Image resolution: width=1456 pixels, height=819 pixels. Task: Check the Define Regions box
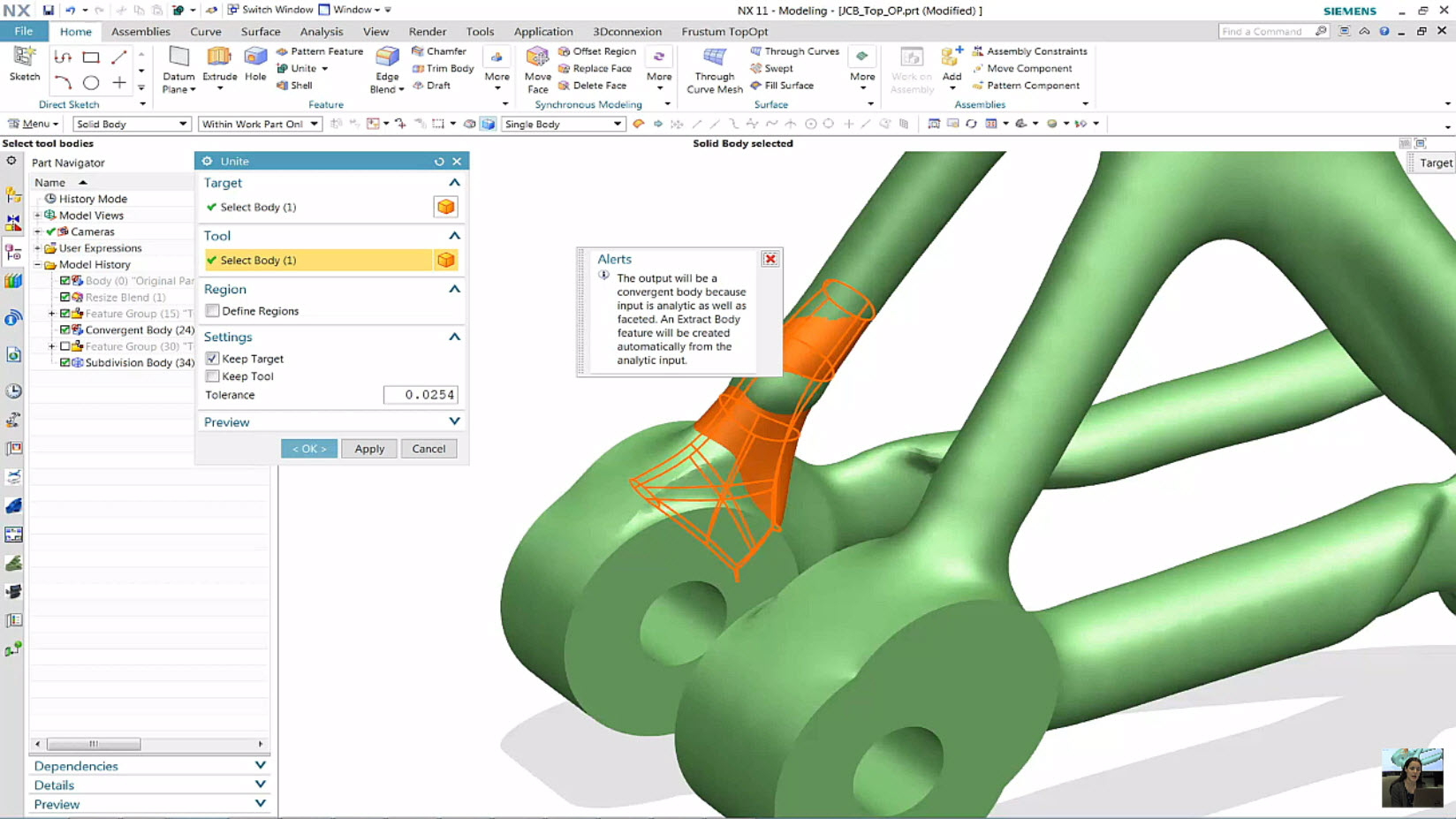(212, 311)
